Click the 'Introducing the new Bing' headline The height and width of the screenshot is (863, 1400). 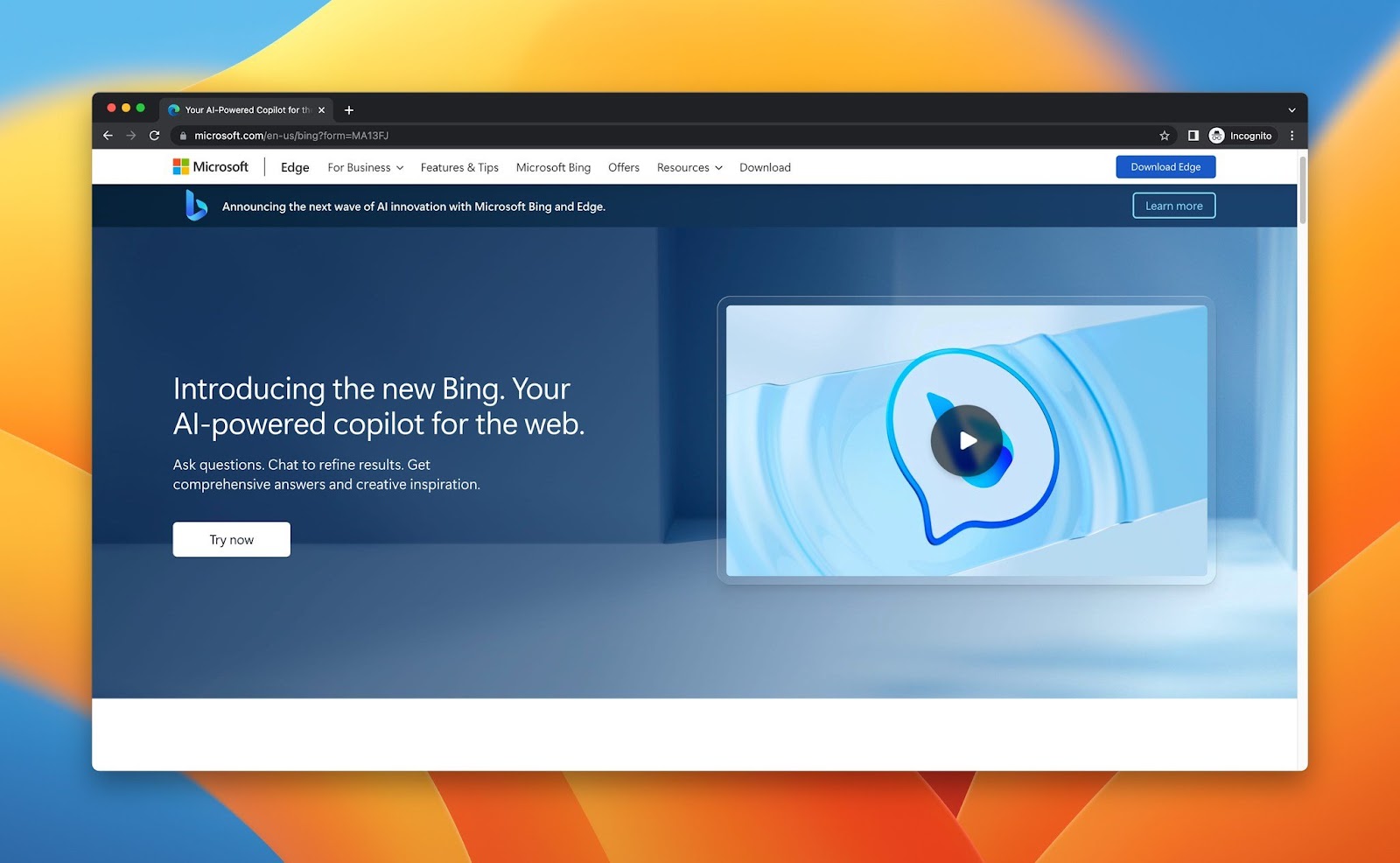(x=378, y=406)
